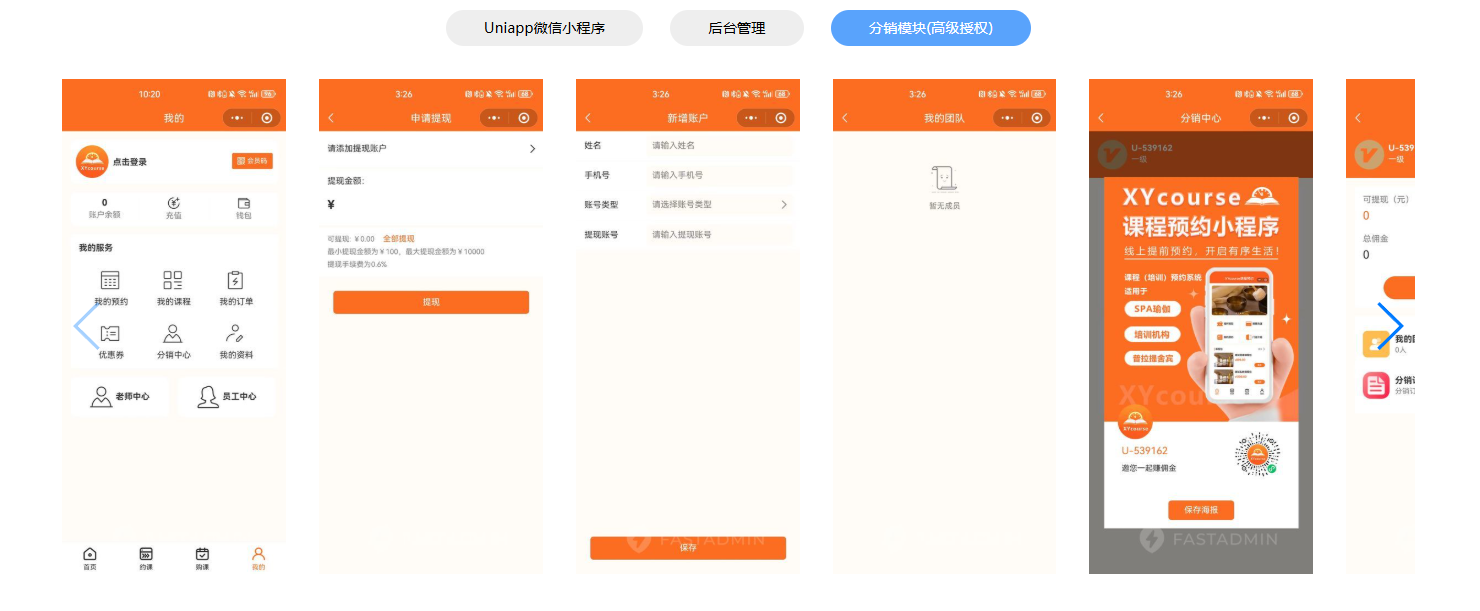Go to 首页 in the bottom bar
The image size is (1480, 611).
click(90, 559)
